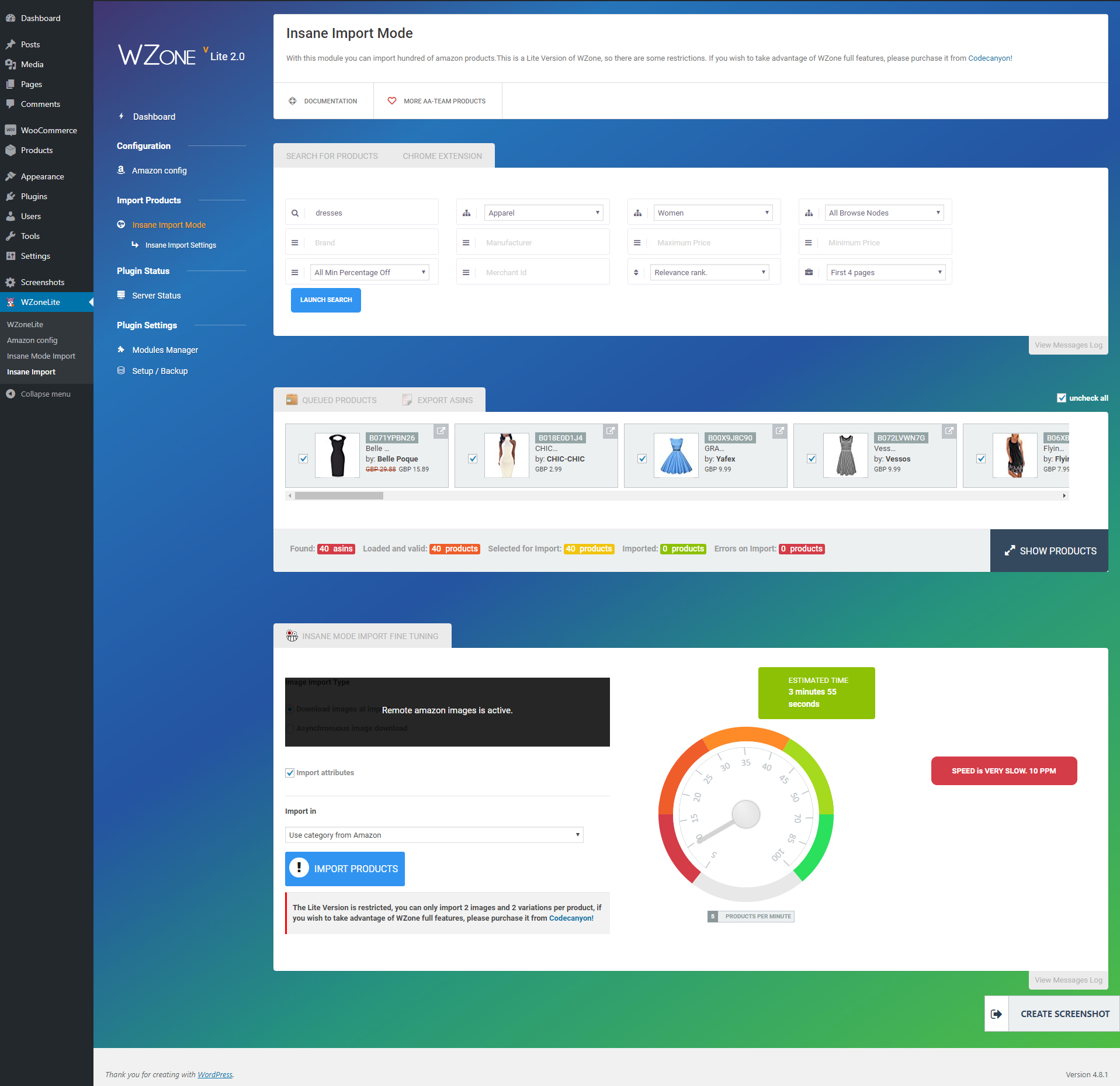Image resolution: width=1120 pixels, height=1086 pixels.
Task: Click the Documentation lifebuoy icon
Action: [293, 101]
